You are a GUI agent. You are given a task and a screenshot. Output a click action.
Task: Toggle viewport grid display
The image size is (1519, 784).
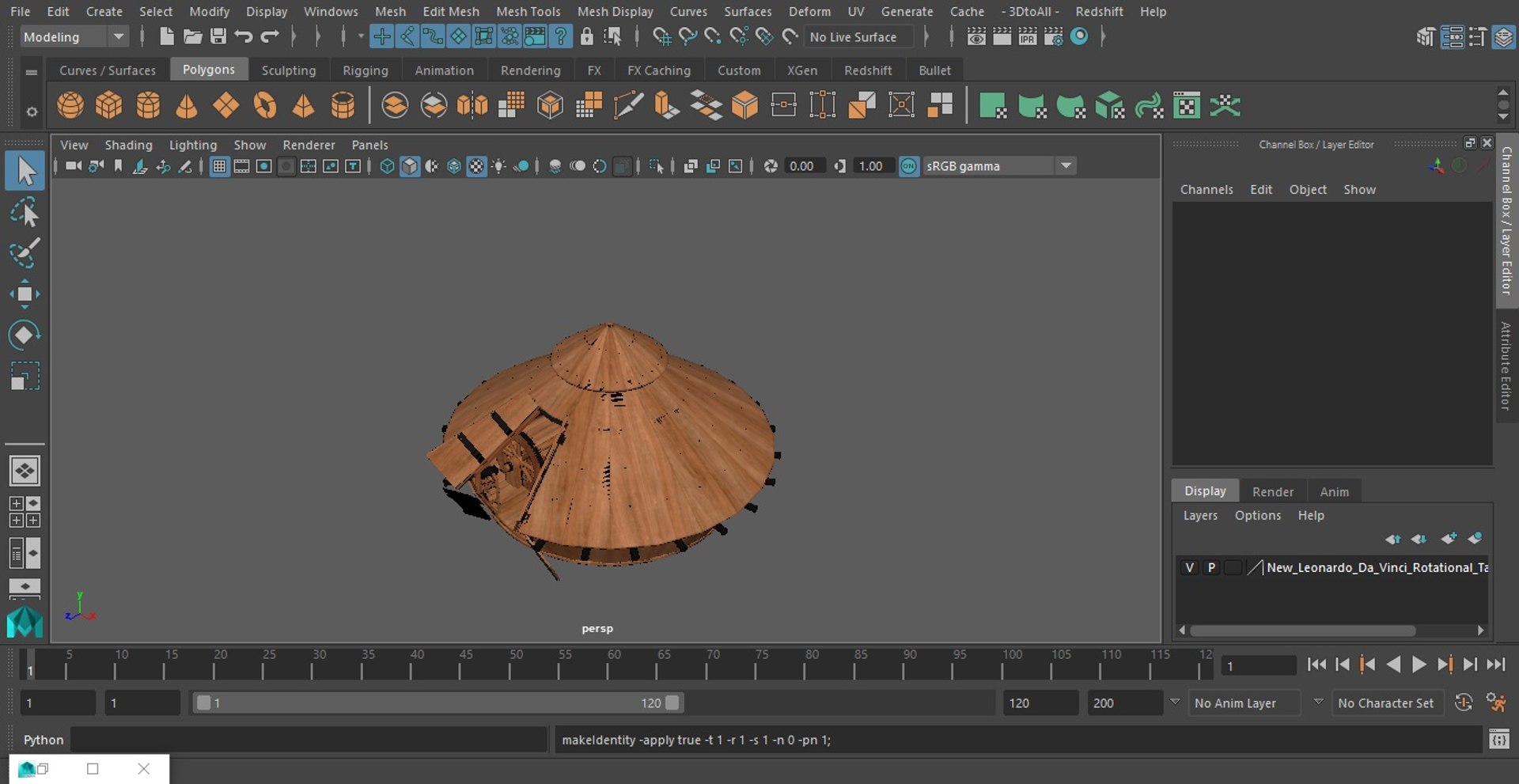[x=219, y=166]
